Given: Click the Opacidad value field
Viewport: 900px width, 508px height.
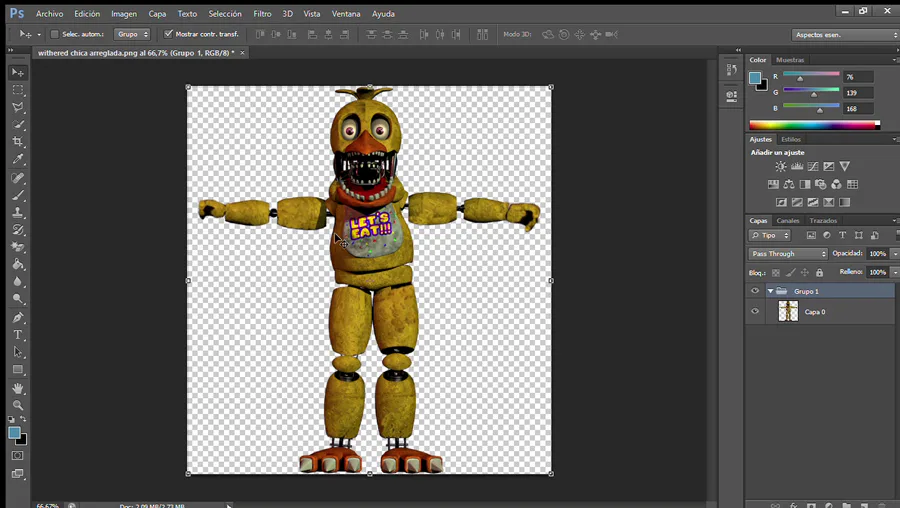Looking at the screenshot, I should (x=876, y=254).
